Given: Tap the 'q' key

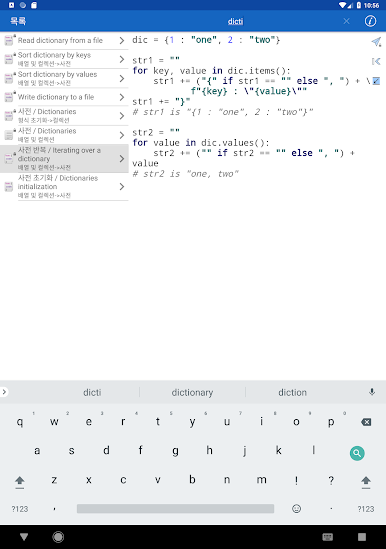Looking at the screenshot, I should point(20,422).
